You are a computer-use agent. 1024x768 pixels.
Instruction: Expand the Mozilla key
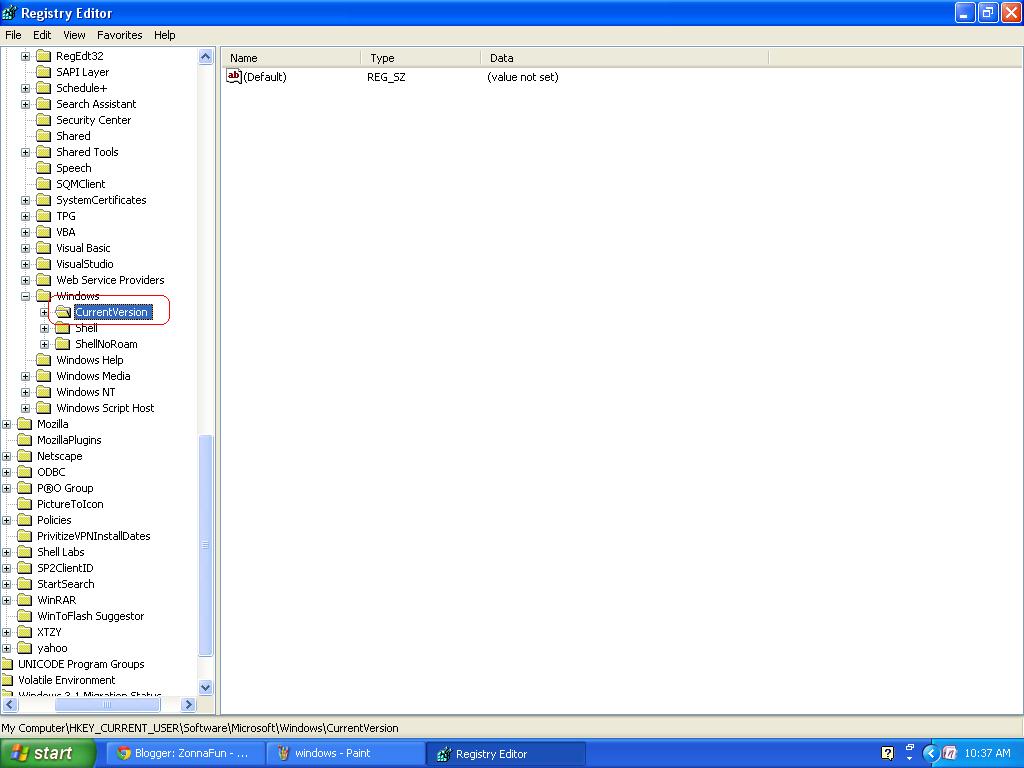click(x=7, y=424)
